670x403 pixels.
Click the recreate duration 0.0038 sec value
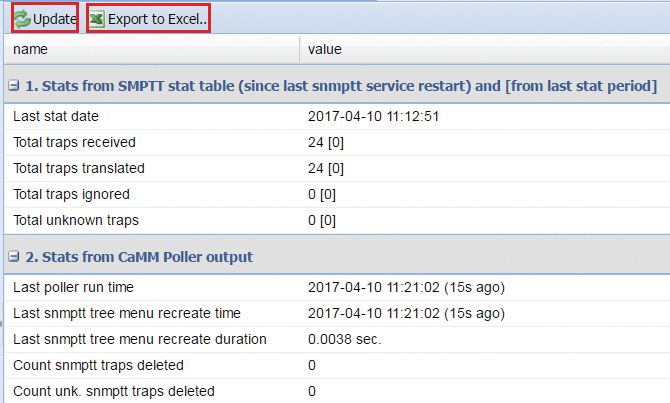(344, 339)
